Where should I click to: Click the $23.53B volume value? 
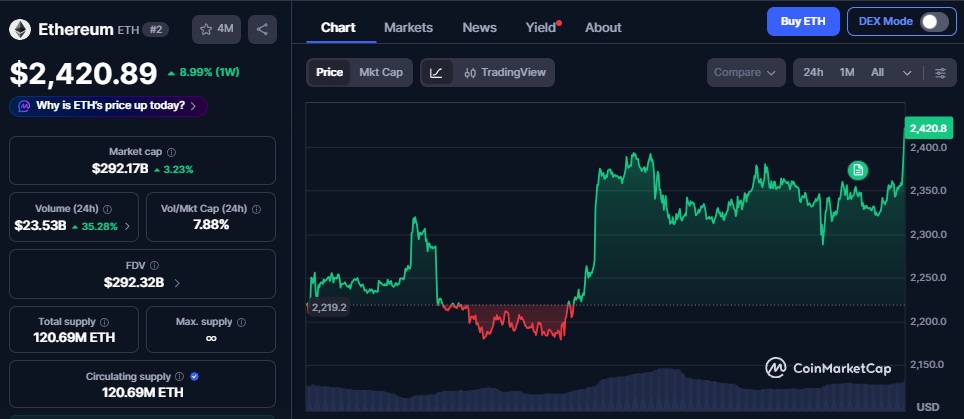(x=40, y=226)
